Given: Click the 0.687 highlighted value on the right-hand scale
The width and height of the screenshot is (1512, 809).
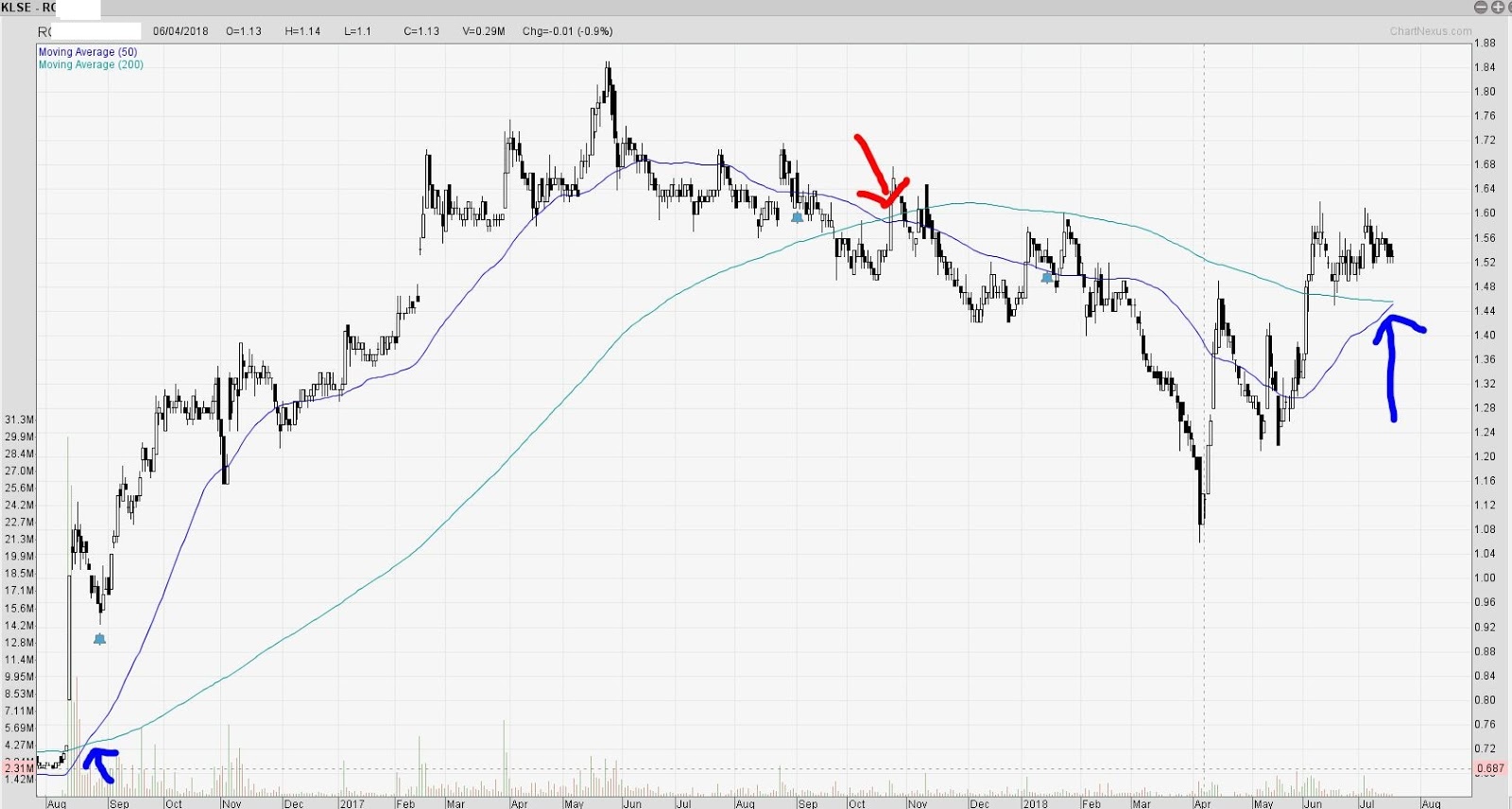Looking at the screenshot, I should 1490,768.
